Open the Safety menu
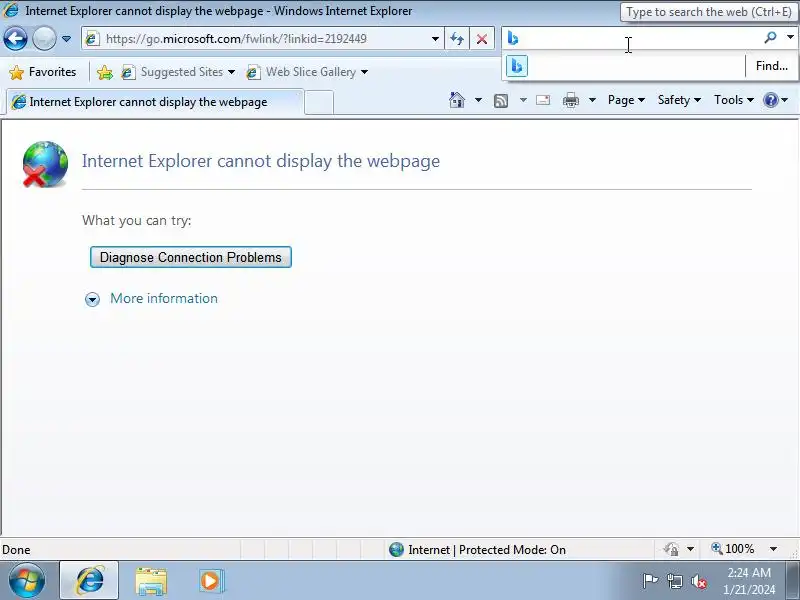Viewport: 800px width, 600px height. pyautogui.click(x=679, y=100)
